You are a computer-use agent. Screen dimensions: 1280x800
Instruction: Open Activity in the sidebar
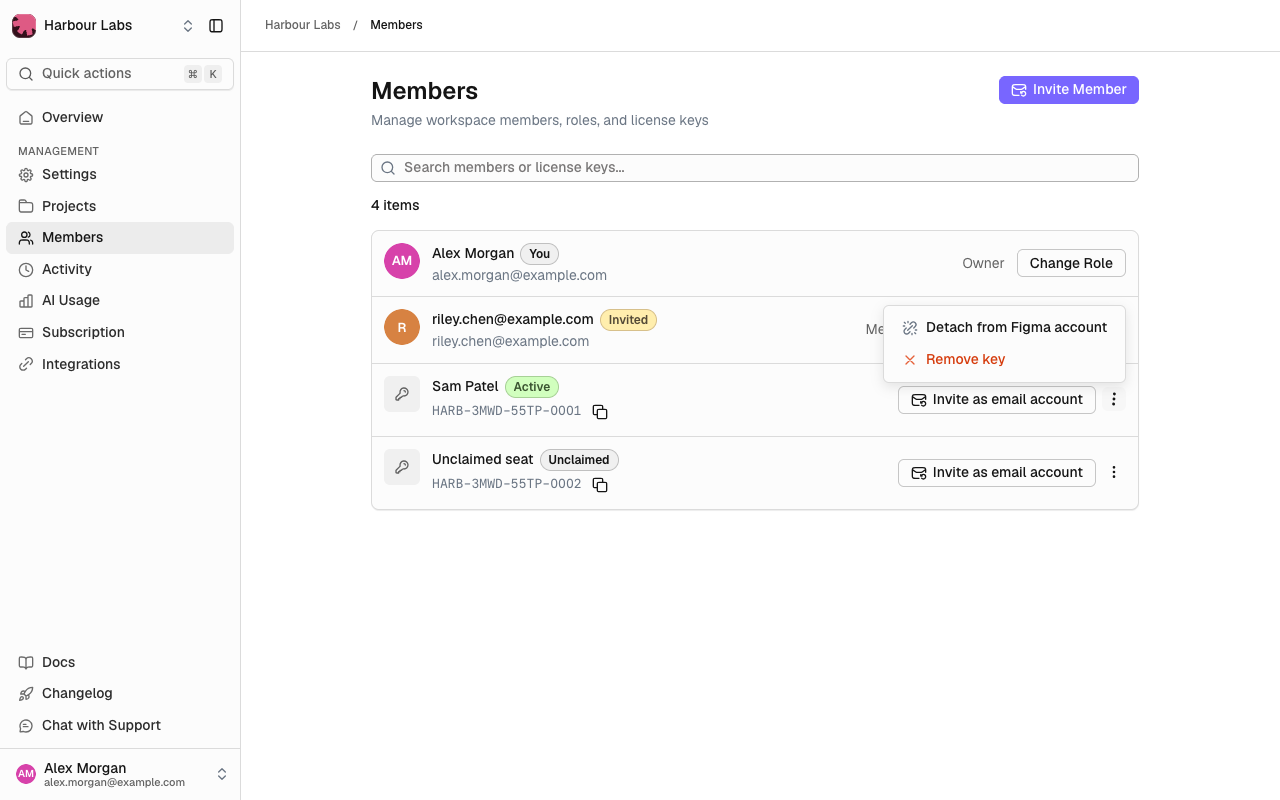click(x=120, y=269)
